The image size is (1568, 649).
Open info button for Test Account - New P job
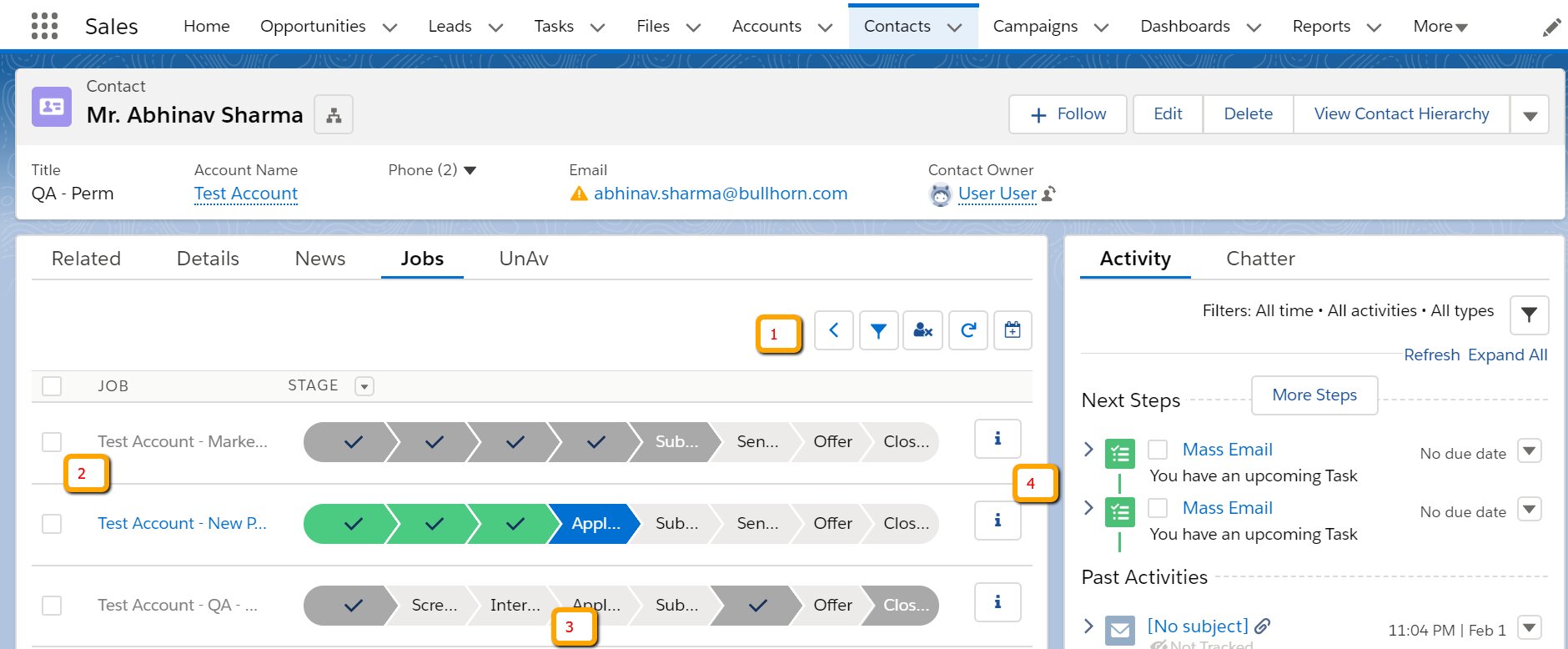(x=998, y=521)
